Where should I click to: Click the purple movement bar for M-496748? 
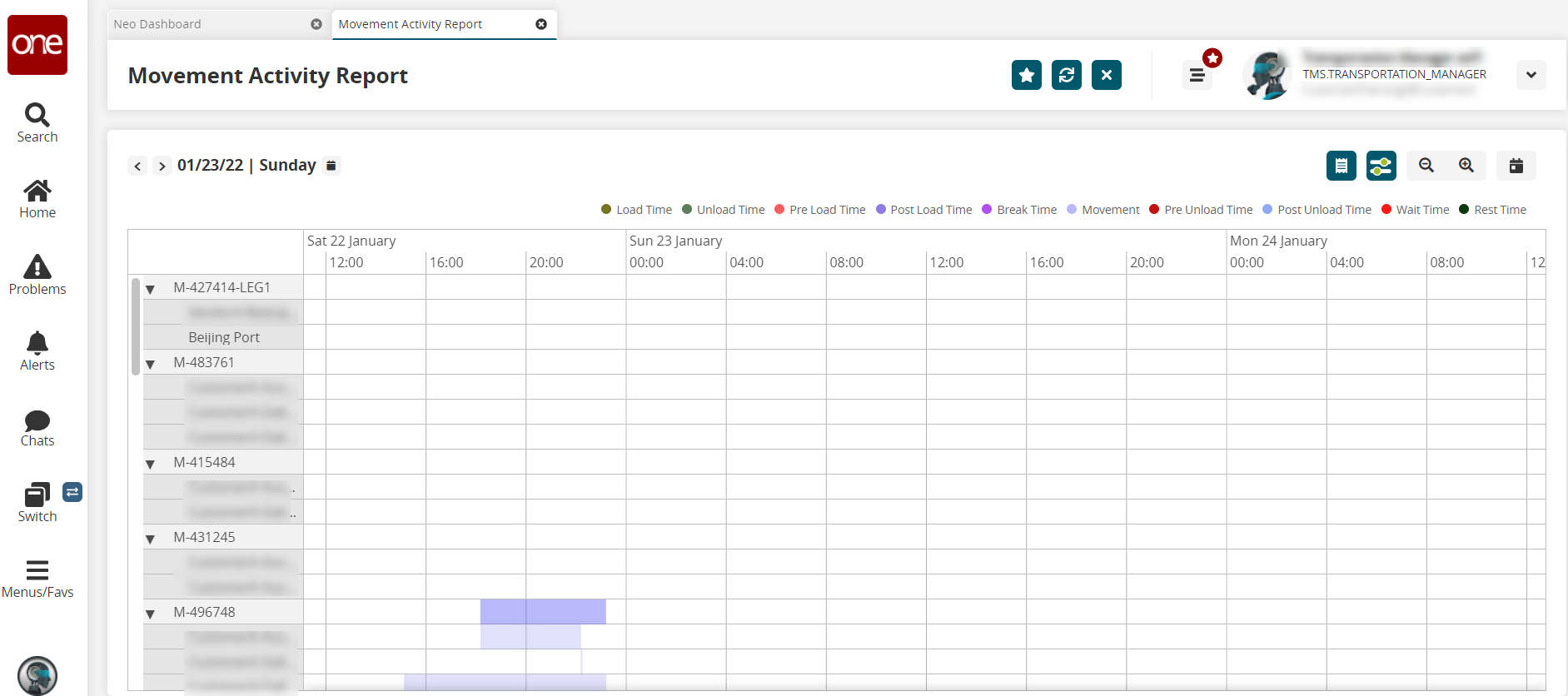[543, 611]
